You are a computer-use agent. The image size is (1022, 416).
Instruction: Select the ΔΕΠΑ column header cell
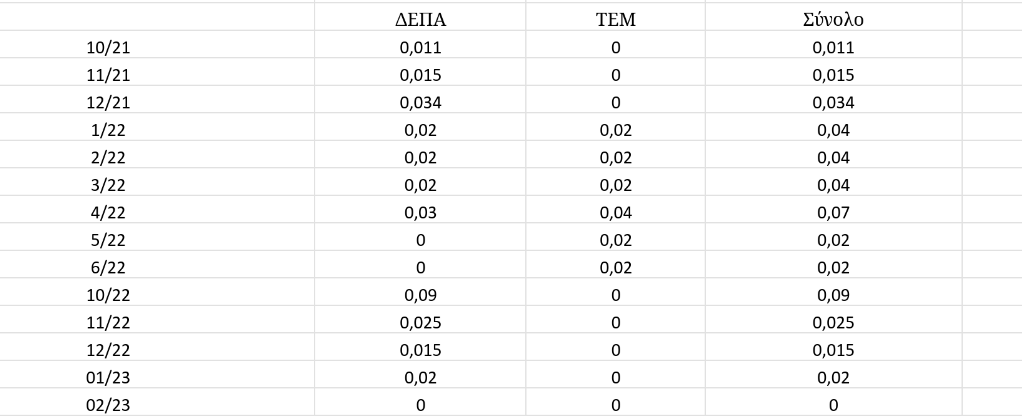420,20
